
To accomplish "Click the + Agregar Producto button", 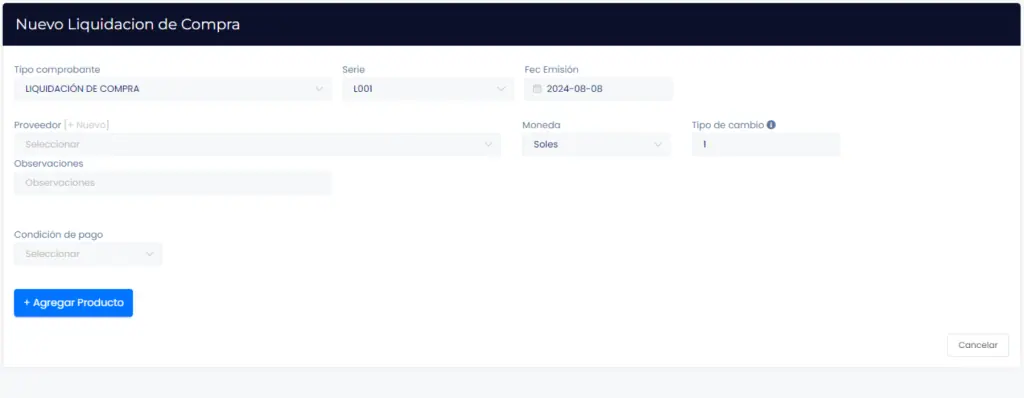I will 73,303.
